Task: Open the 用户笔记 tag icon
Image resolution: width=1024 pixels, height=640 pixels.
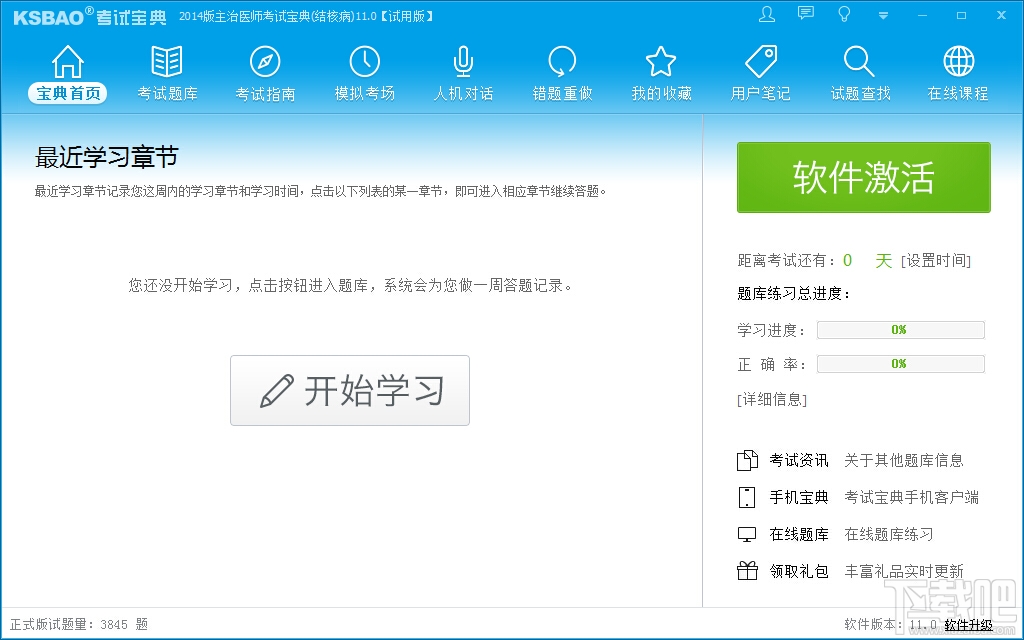Action: (761, 61)
